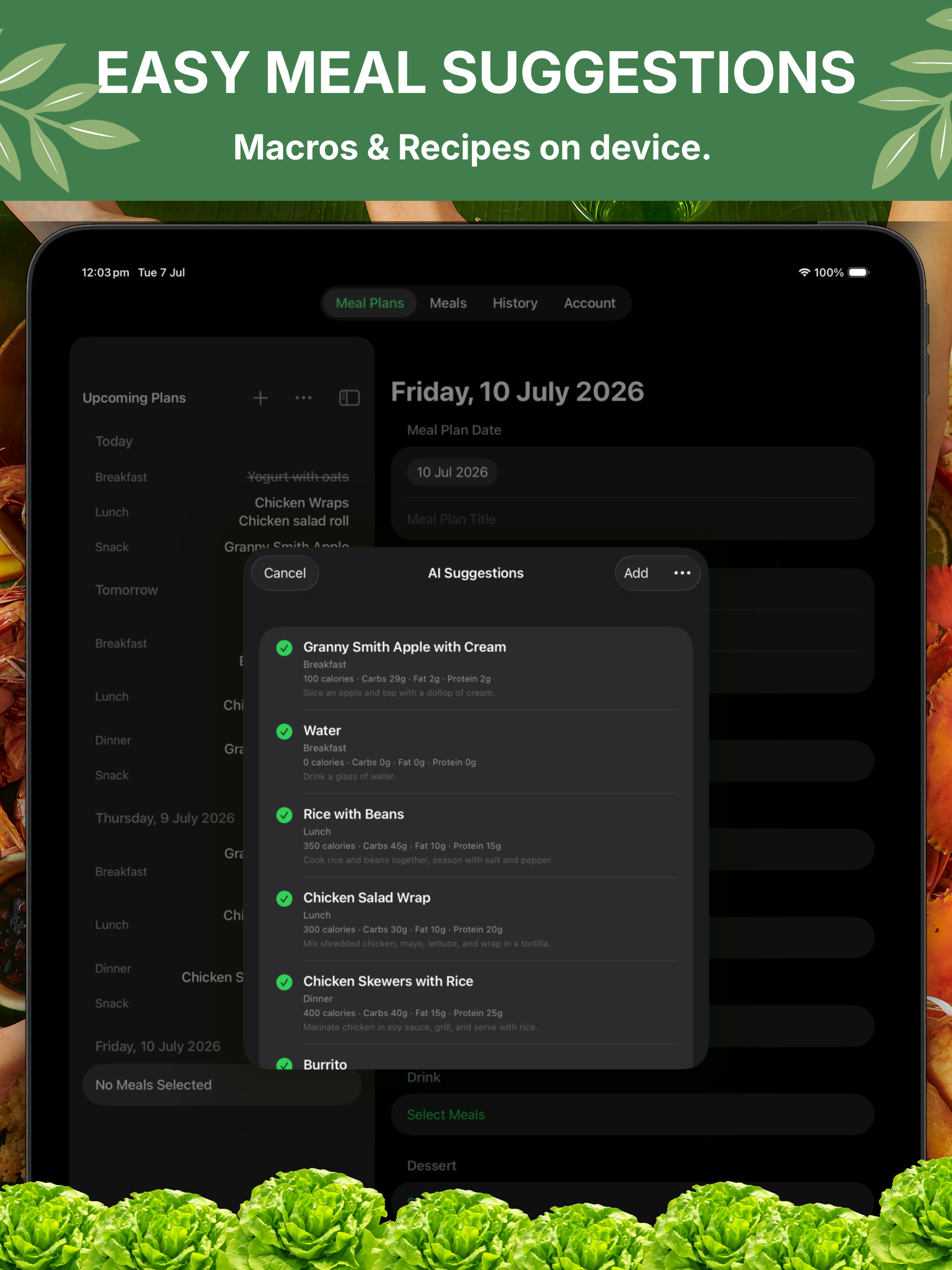Tap the Wi-Fi status icon

tap(804, 272)
